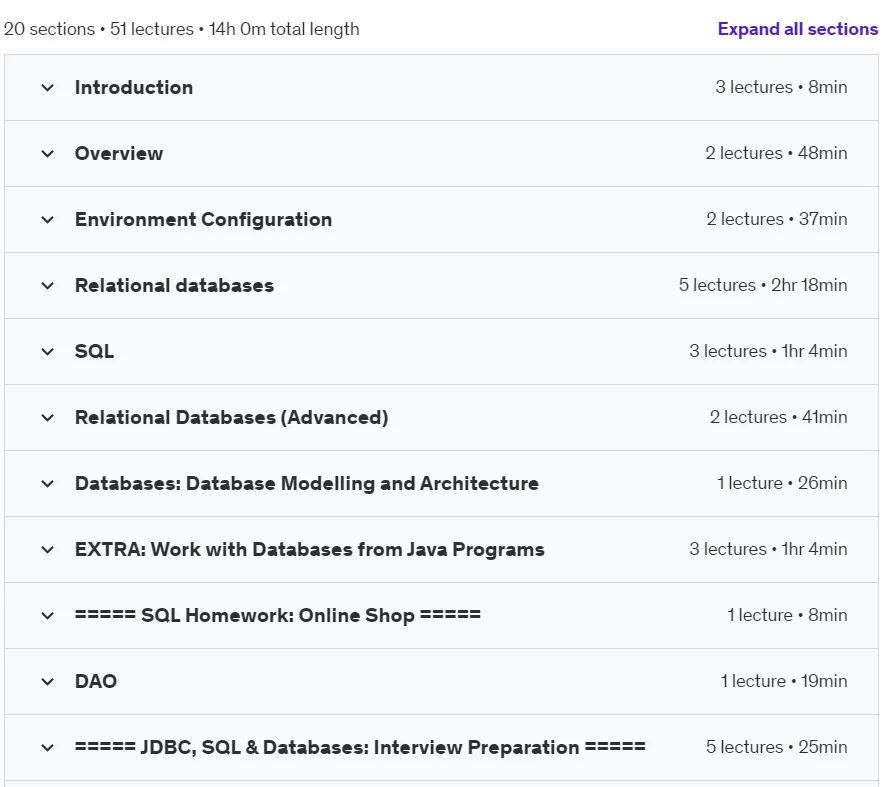Toggle chevron for Relational Databases (Advanced)
Screen dimensions: 884x787
[x=48, y=418]
